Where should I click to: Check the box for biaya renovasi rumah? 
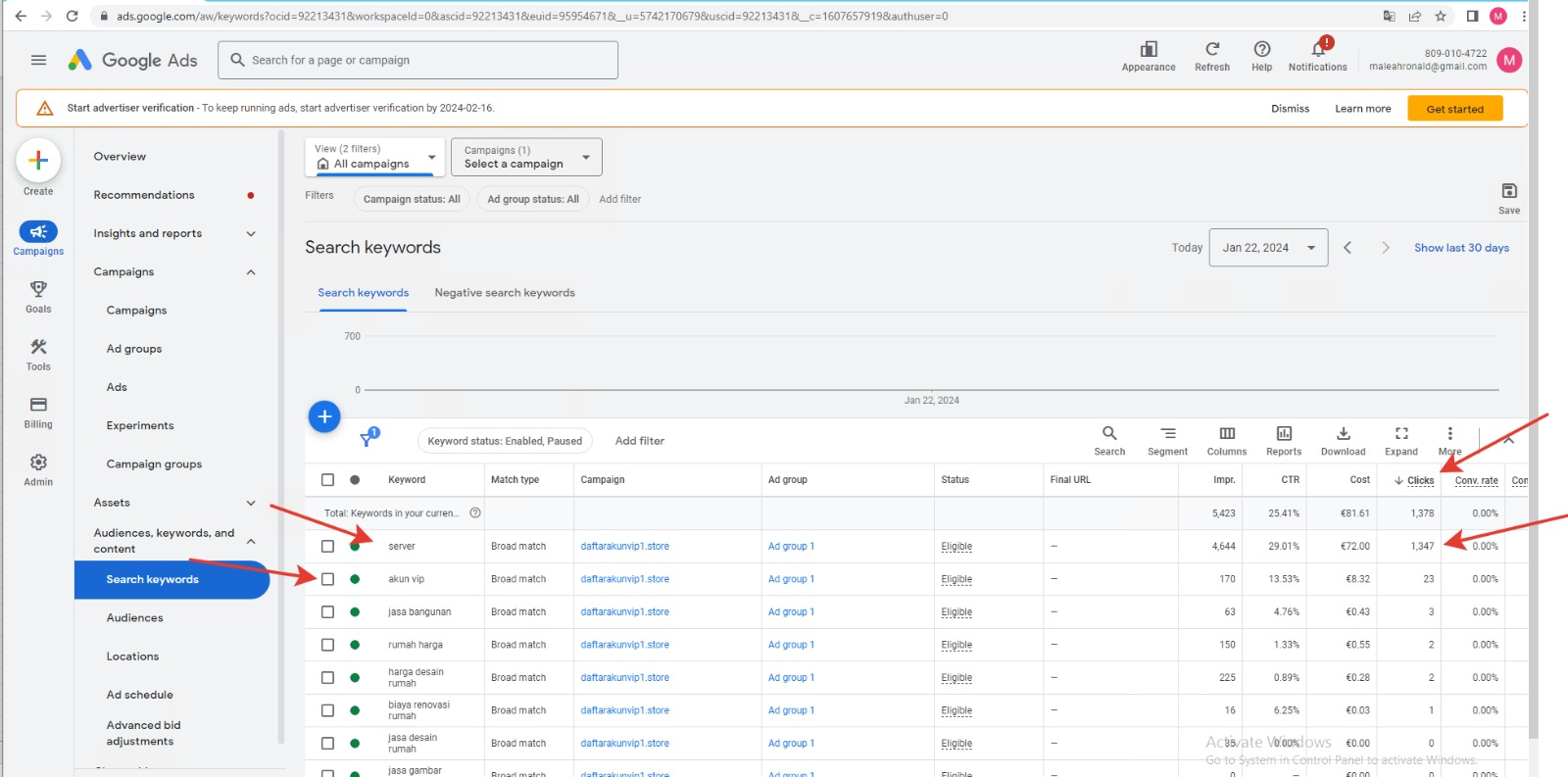(327, 710)
